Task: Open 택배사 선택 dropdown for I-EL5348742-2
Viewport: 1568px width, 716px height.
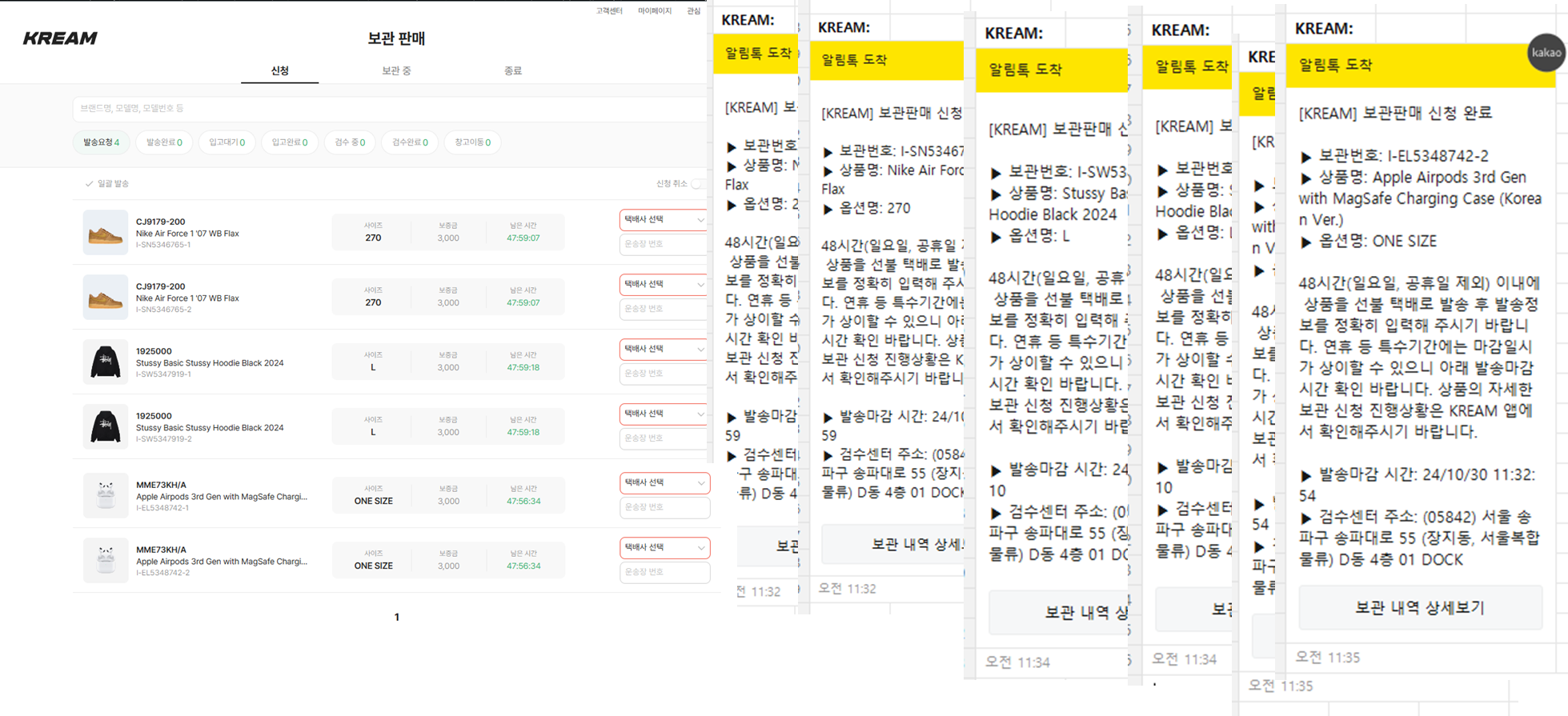Action: (664, 547)
